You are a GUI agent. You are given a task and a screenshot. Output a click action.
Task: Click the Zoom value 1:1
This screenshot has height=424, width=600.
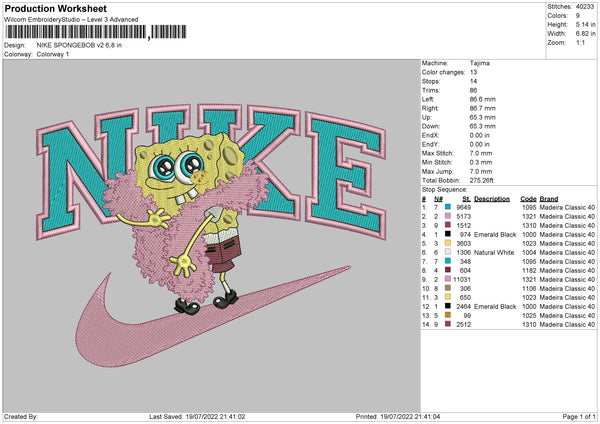(x=580, y=42)
